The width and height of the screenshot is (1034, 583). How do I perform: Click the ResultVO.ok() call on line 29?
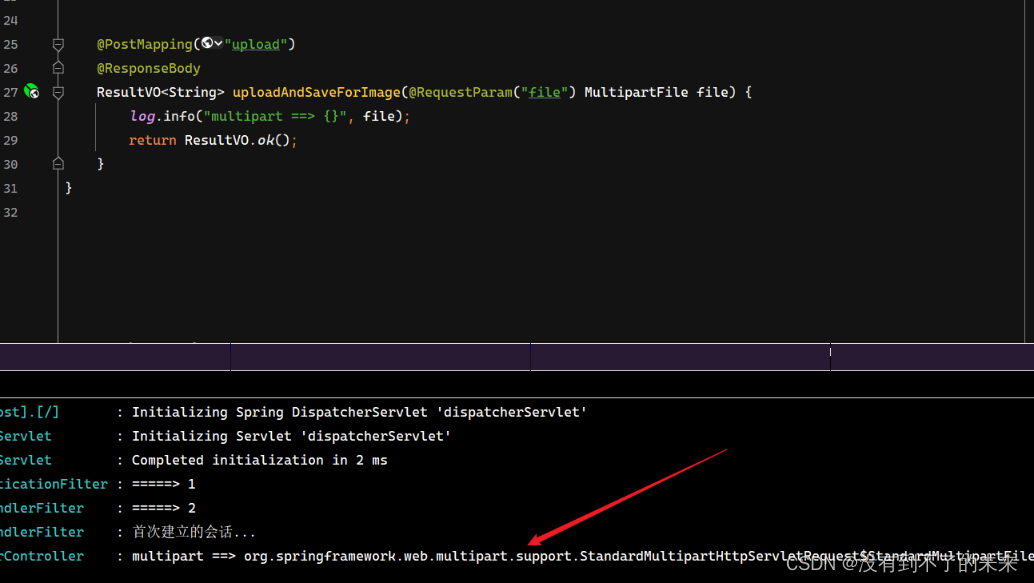tap(243, 140)
